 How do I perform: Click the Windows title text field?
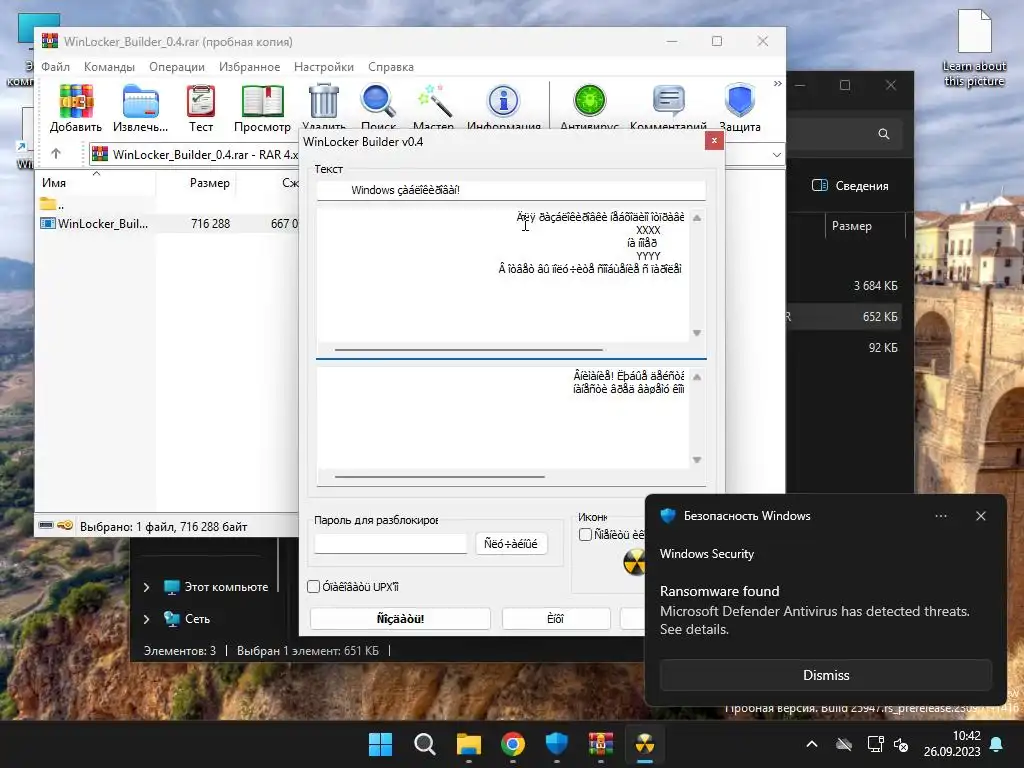(511, 190)
